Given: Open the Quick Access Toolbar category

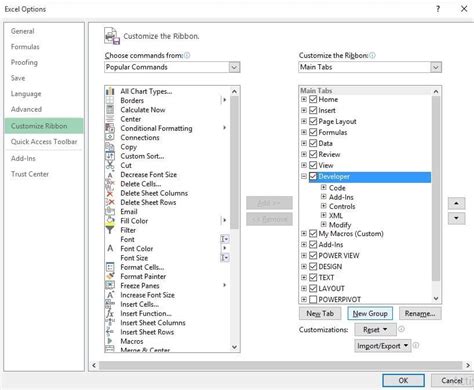Looking at the screenshot, I should pyautogui.click(x=44, y=142).
